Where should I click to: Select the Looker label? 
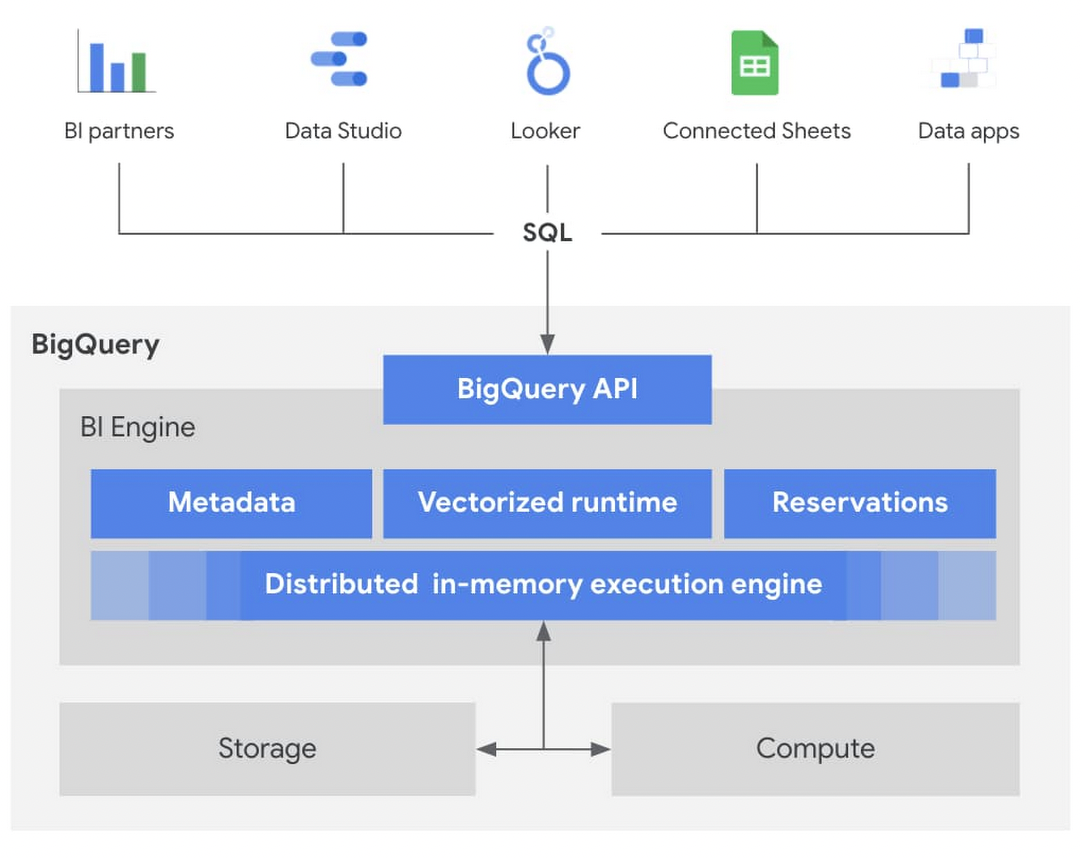point(545,130)
